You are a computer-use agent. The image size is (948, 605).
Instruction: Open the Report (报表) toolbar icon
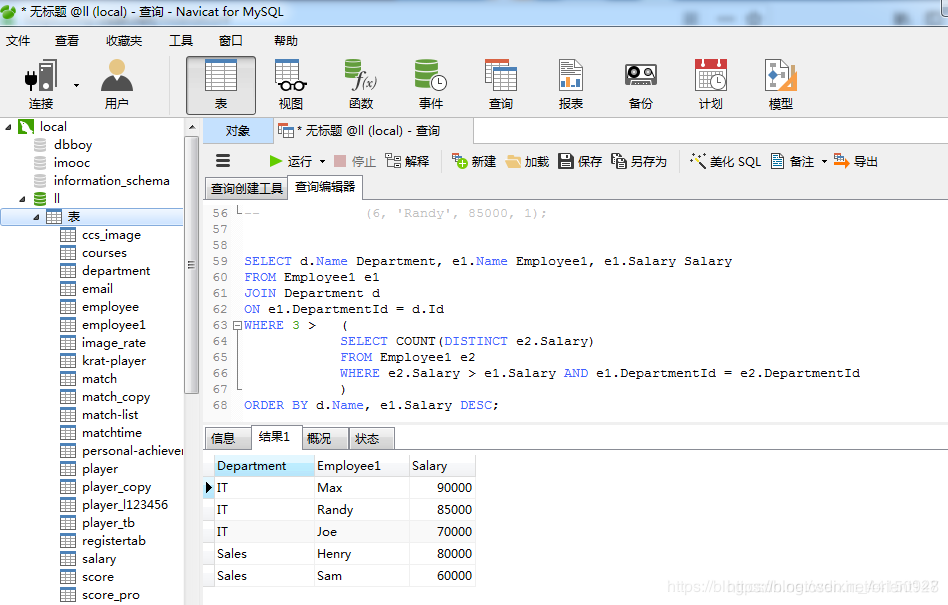click(x=571, y=85)
